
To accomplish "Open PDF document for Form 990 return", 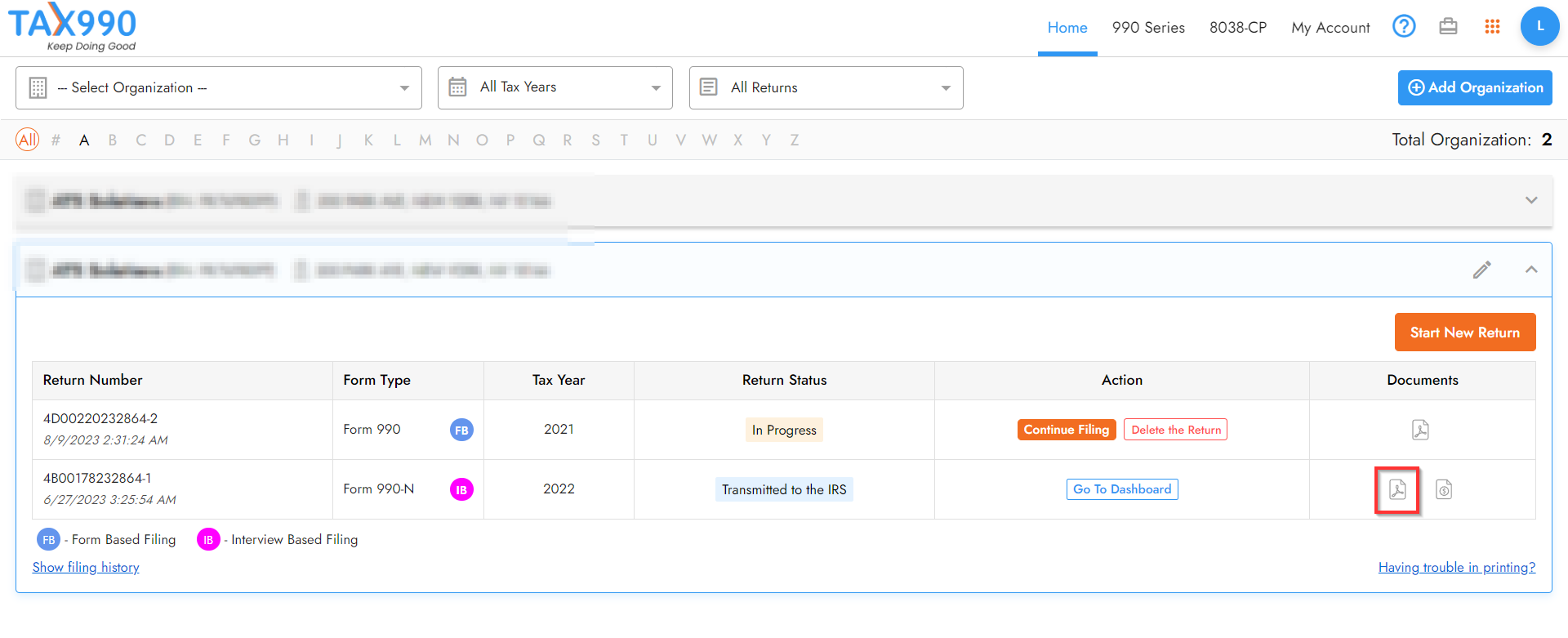I will (1420, 430).
